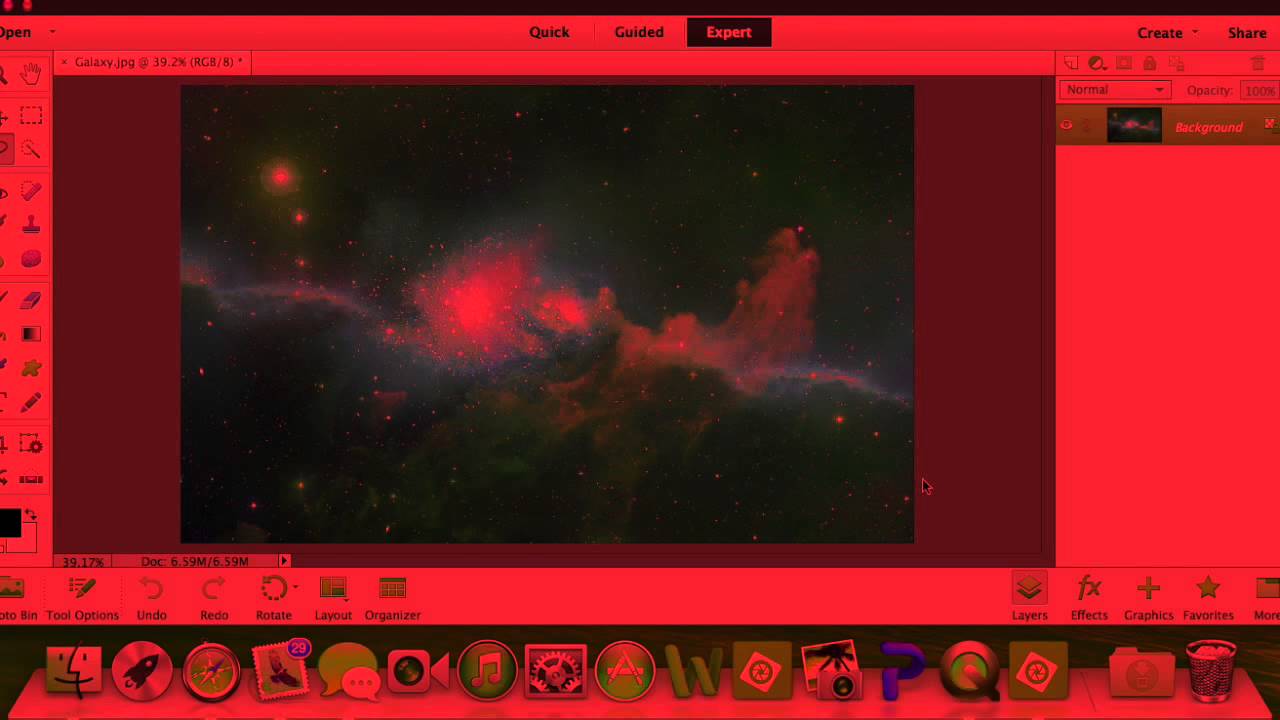Select the Clone Stamp tool

tap(31, 224)
